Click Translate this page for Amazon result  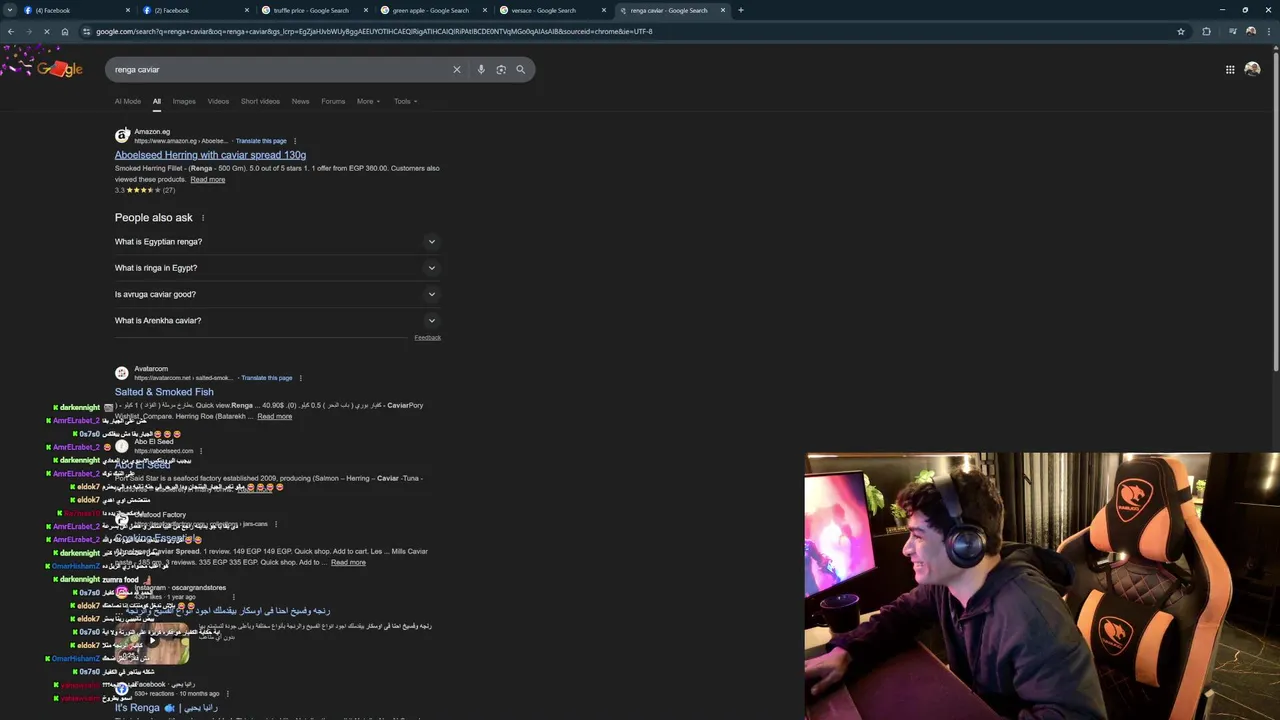(x=261, y=141)
